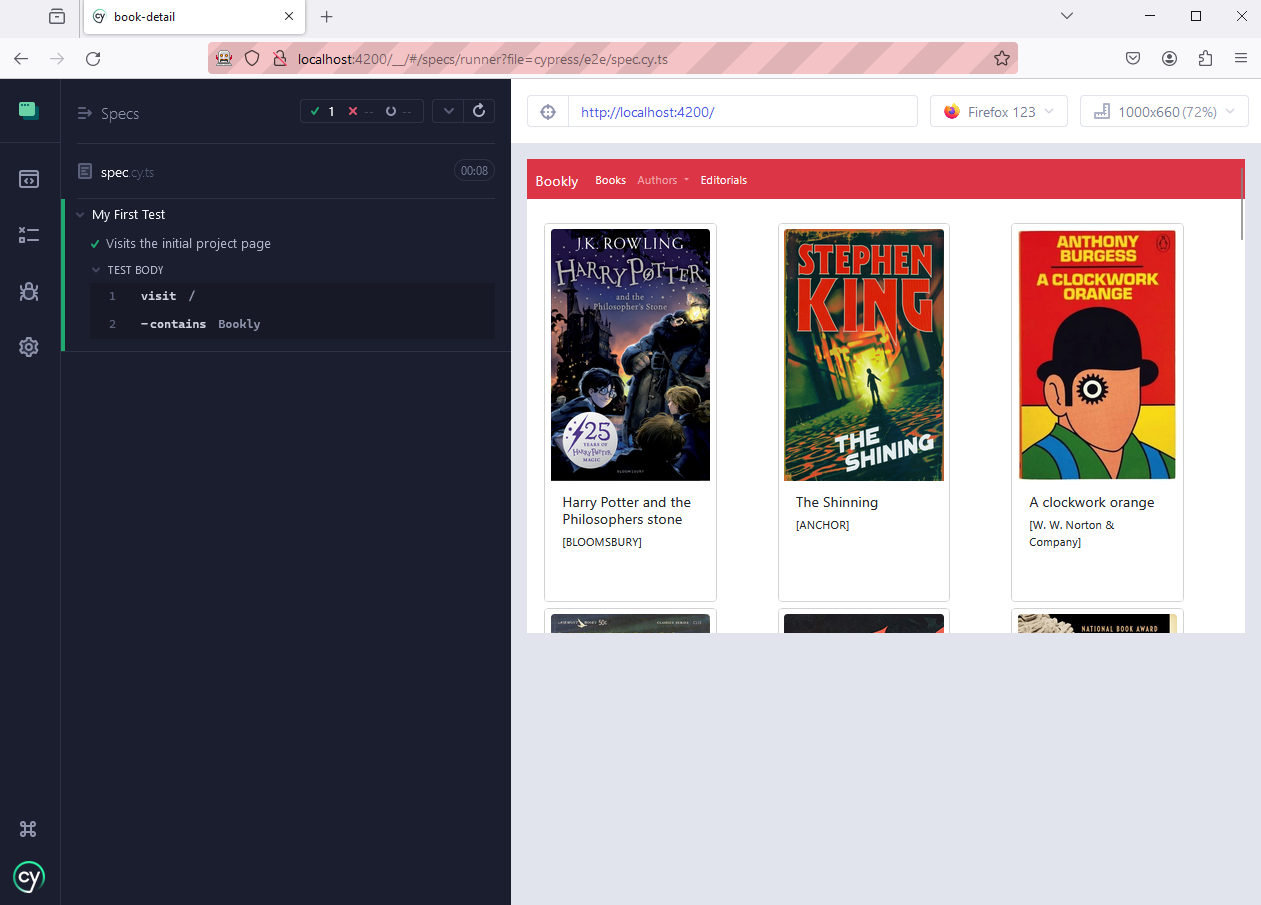Open the Firefox account menu
Viewport: 1261px width, 905px height.
(x=1169, y=59)
